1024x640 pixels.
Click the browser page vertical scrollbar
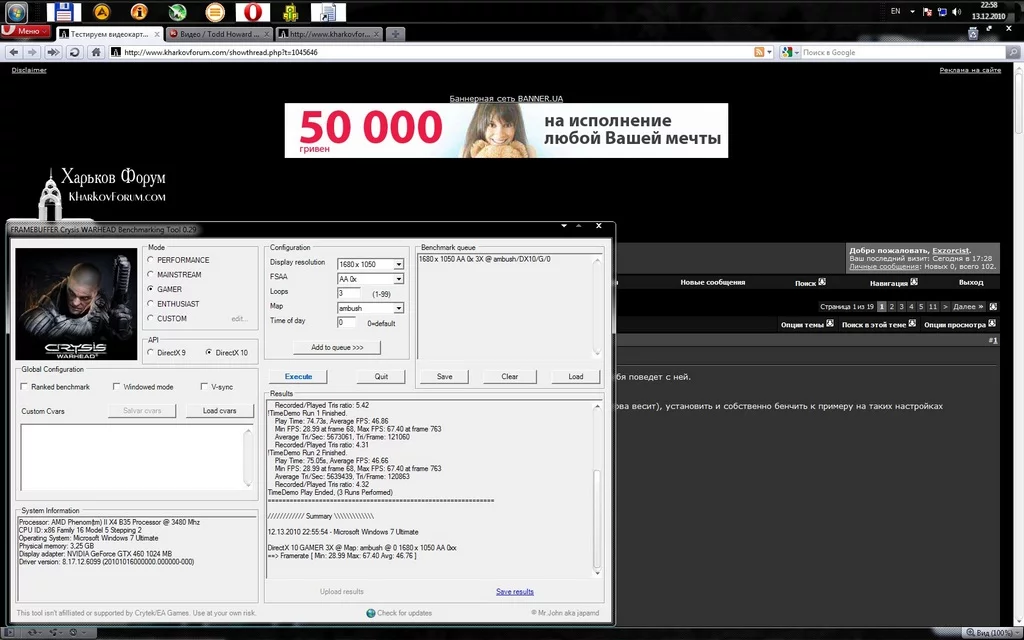pos(1019,343)
